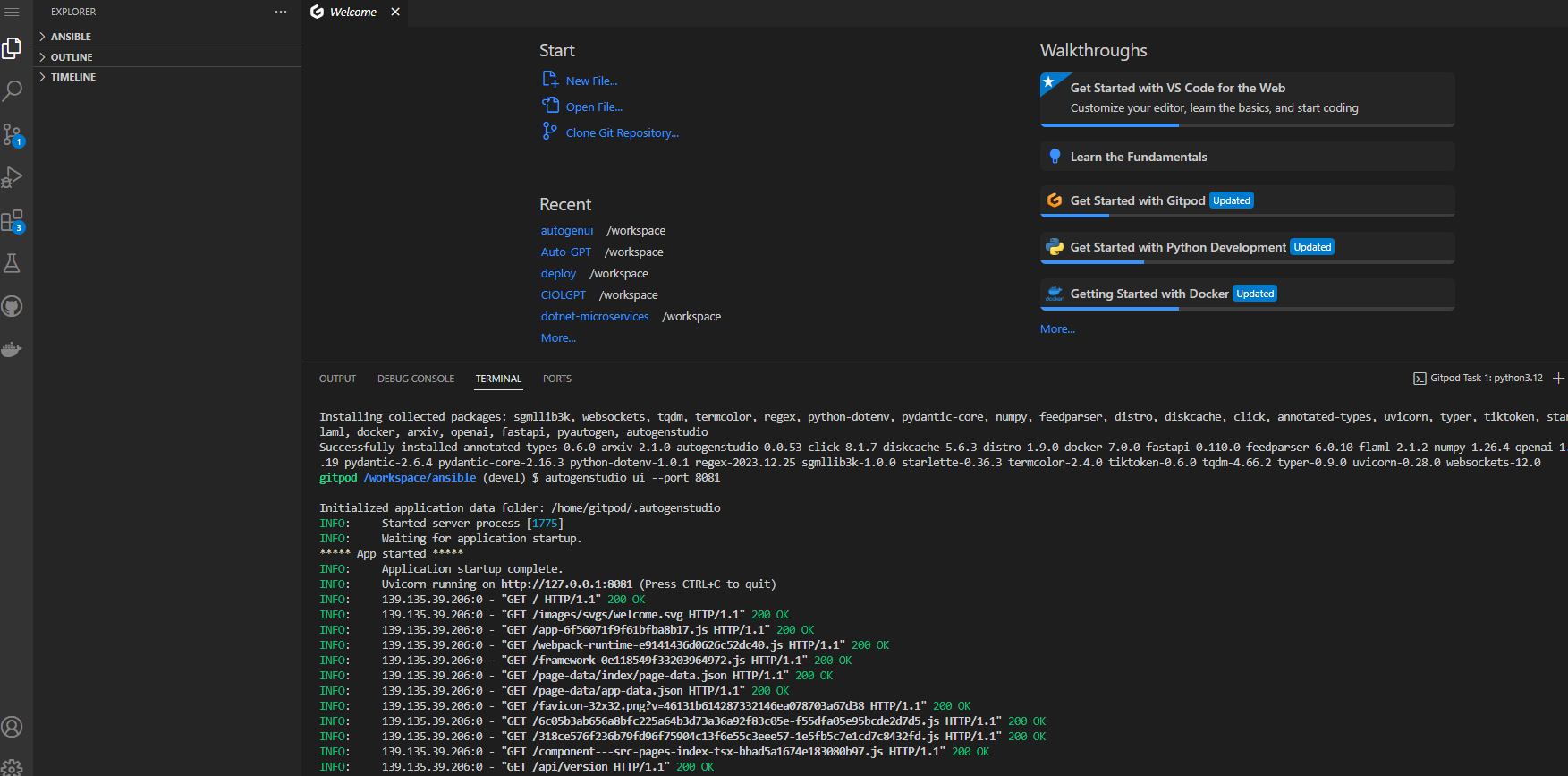The height and width of the screenshot is (776, 1568).
Task: Click GET /api/version line in terminal
Action: 517,767
